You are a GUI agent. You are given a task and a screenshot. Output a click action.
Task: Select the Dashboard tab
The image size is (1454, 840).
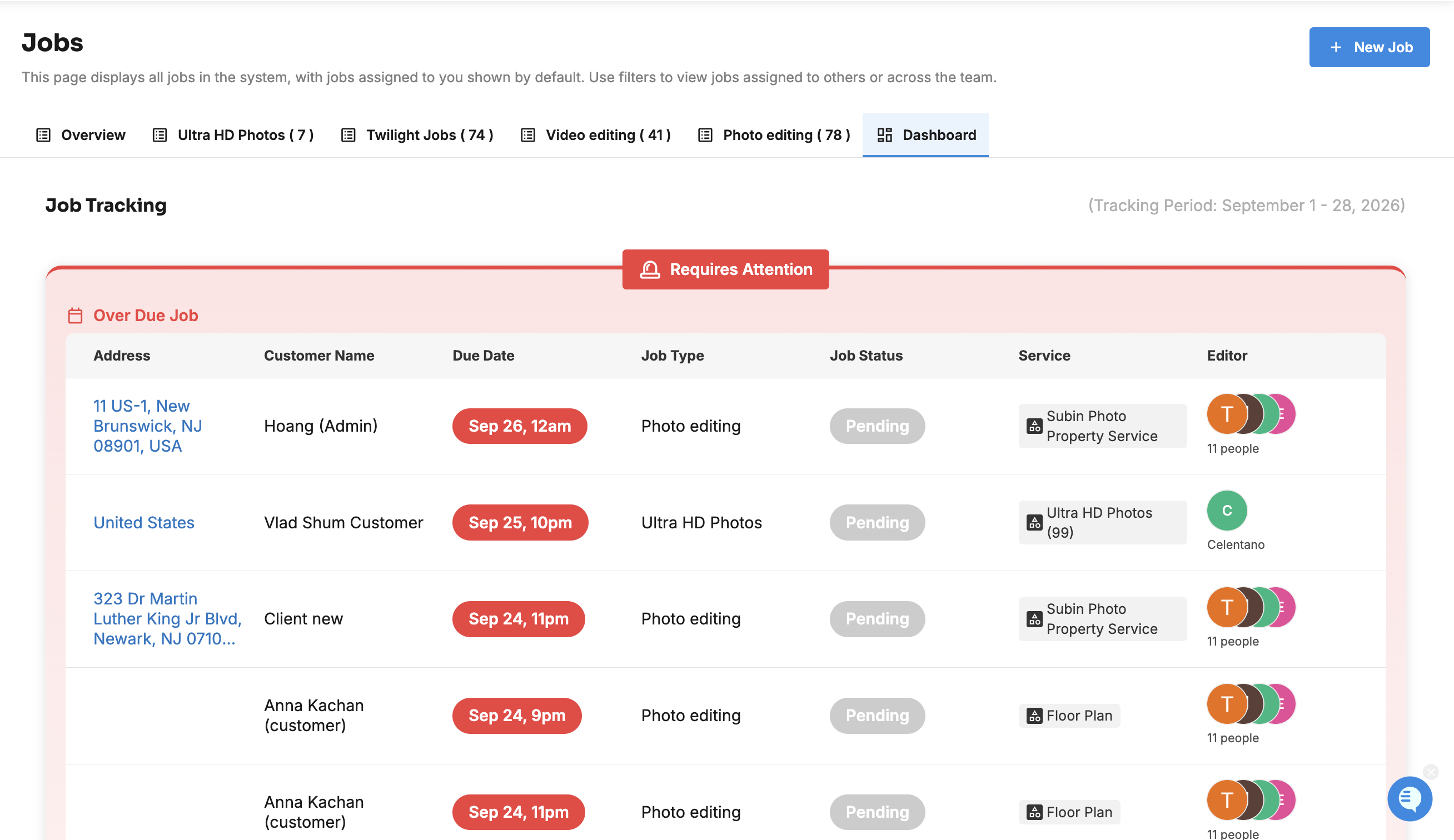925,135
